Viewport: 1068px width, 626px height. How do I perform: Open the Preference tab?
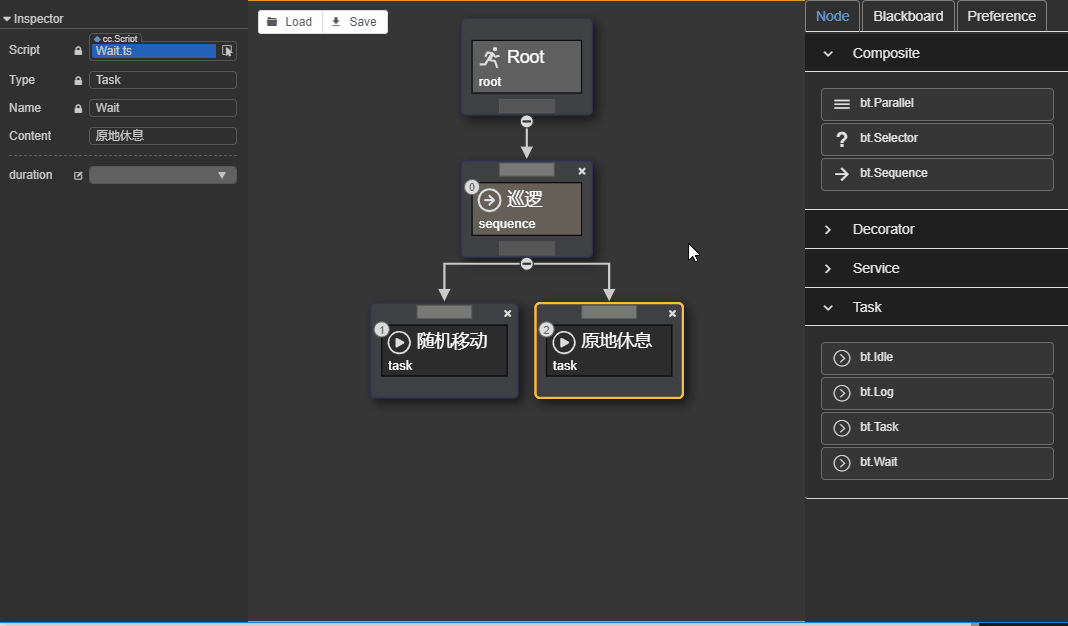point(1001,16)
